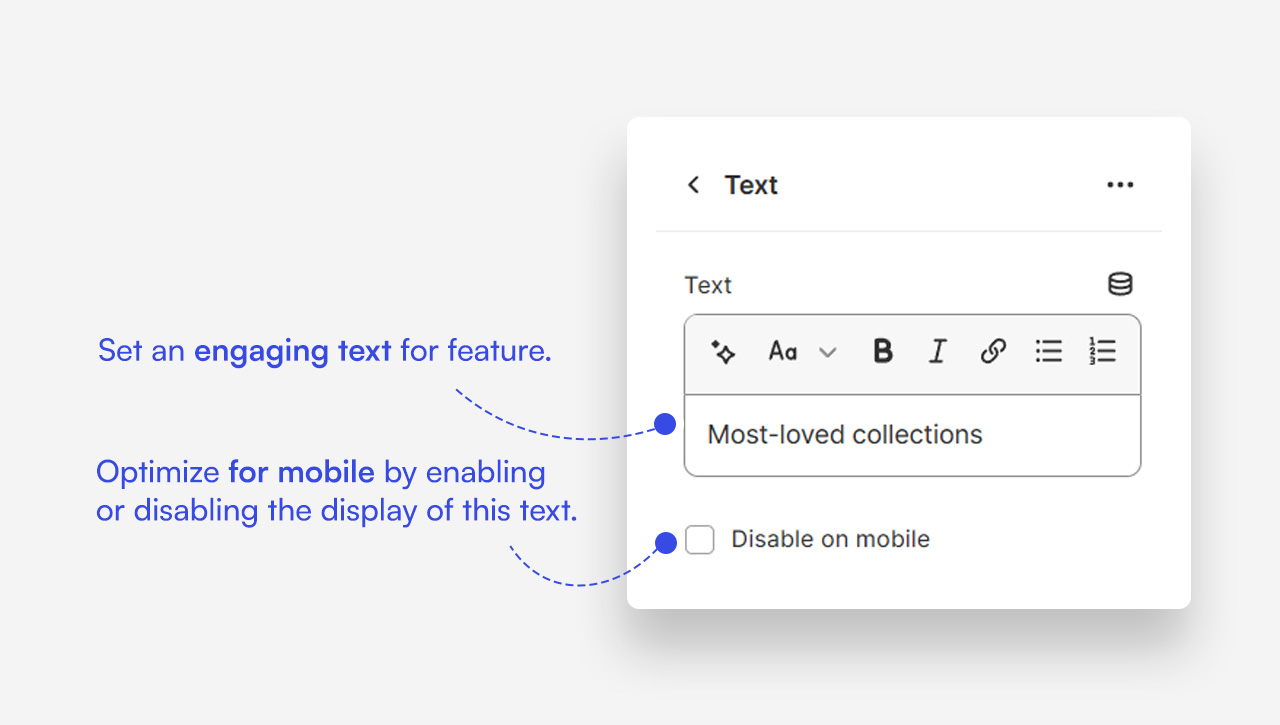Click the "Text" field label above the editor

708,285
